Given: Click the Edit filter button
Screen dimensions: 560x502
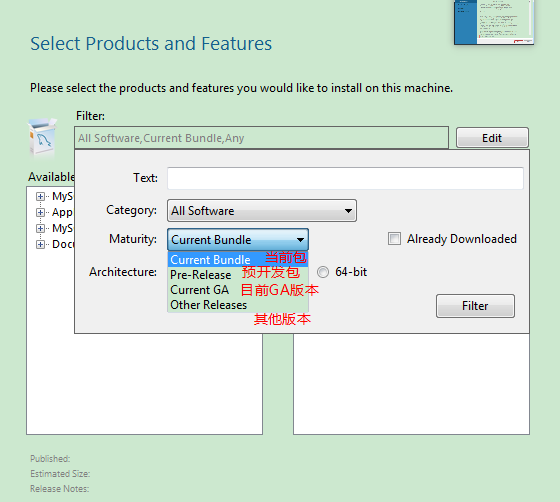Looking at the screenshot, I should click(492, 138).
